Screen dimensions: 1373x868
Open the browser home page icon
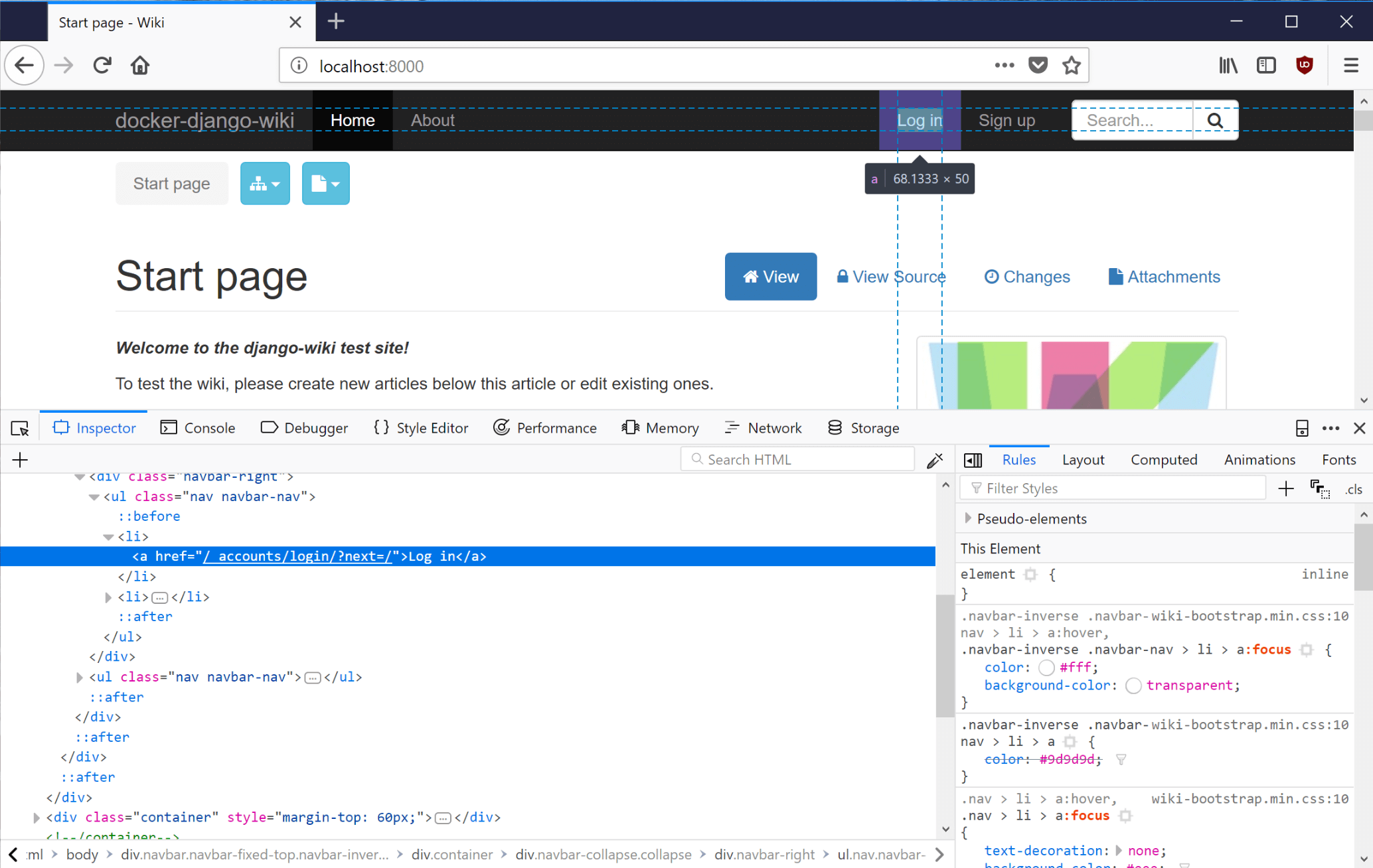140,66
